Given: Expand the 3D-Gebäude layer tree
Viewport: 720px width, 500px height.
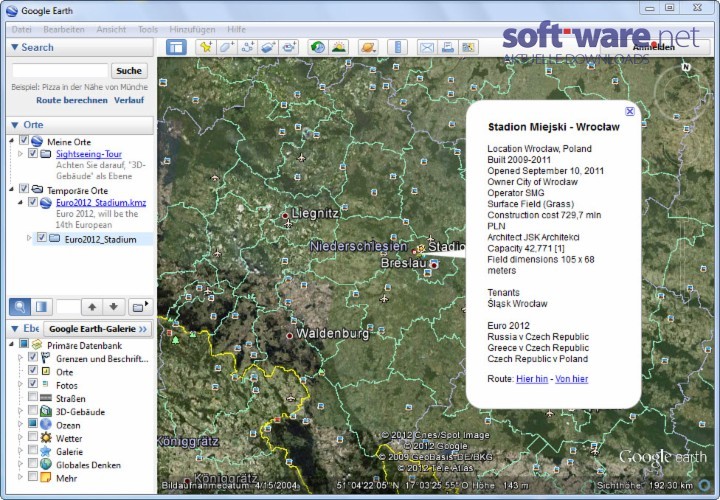Looking at the screenshot, I should pos(20,411).
